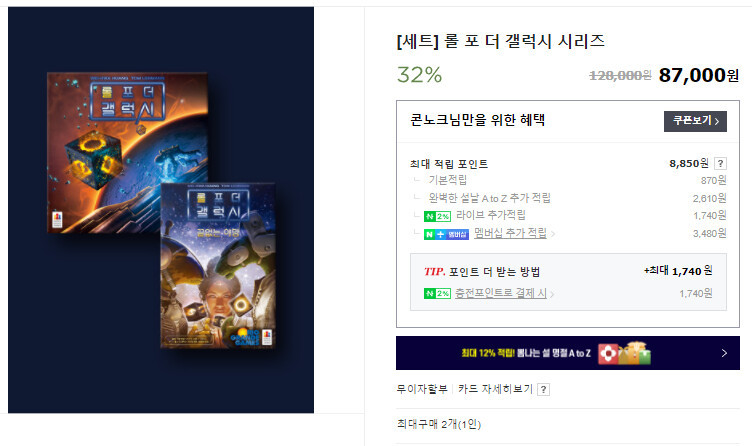Click the question mark beside 8,850원 points
The height and width of the screenshot is (446, 752).
(x=720, y=164)
